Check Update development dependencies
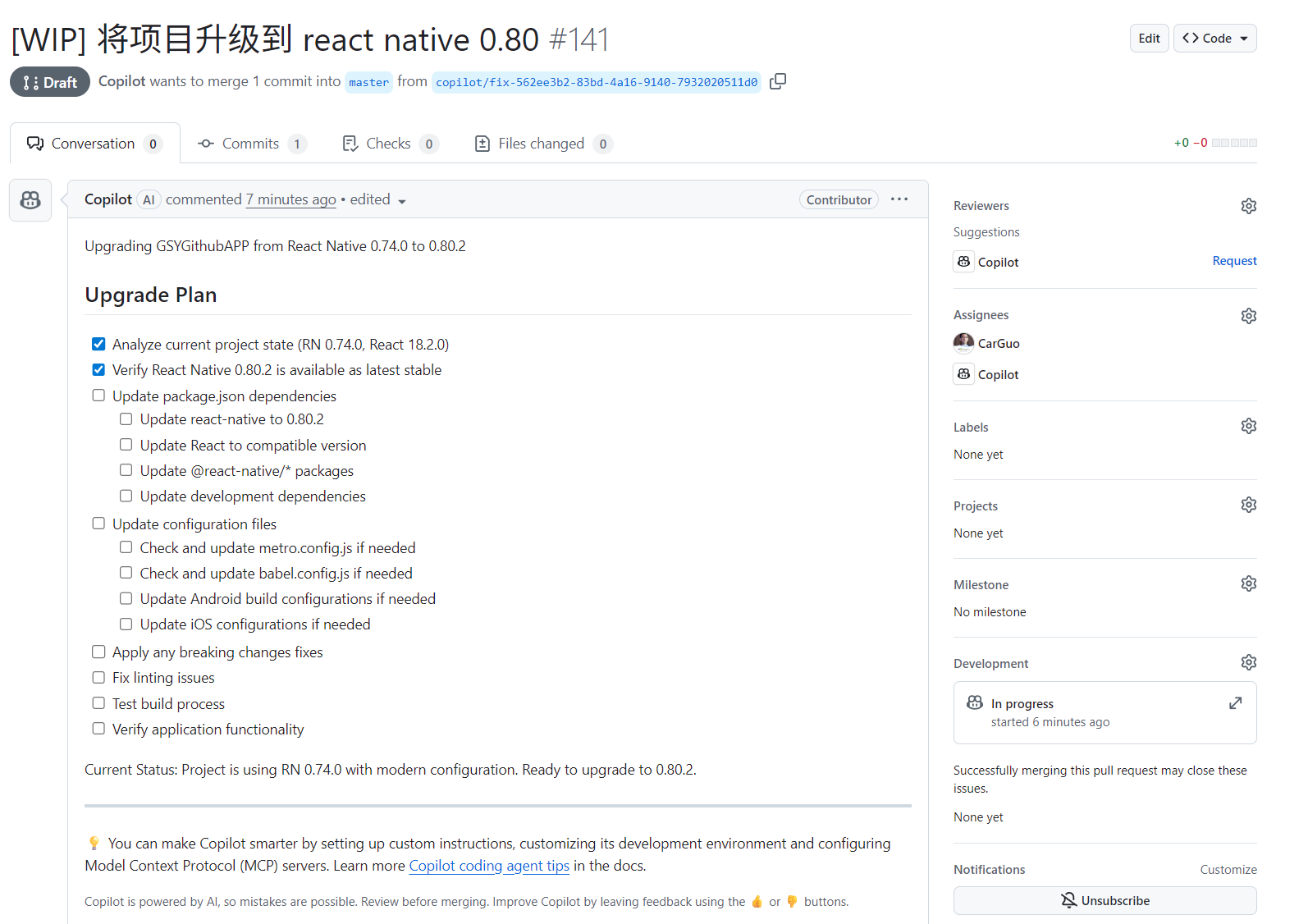Screen dimensions: 1308x924 (126, 496)
